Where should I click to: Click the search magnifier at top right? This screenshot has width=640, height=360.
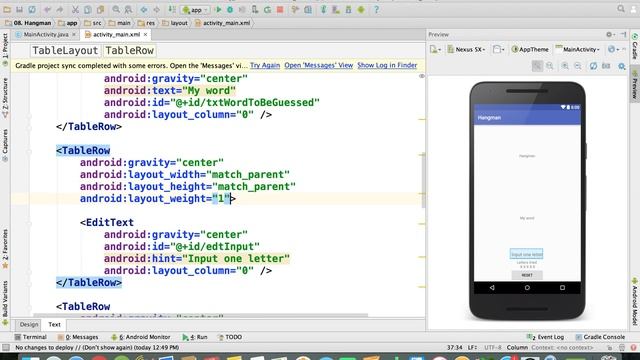pos(621,9)
